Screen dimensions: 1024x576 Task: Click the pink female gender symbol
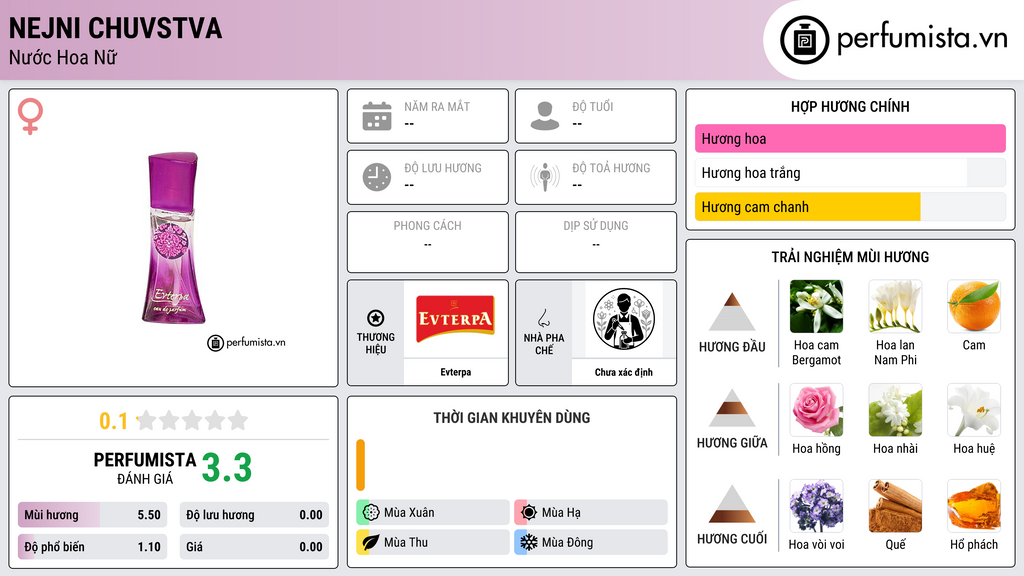pyautogui.click(x=30, y=116)
